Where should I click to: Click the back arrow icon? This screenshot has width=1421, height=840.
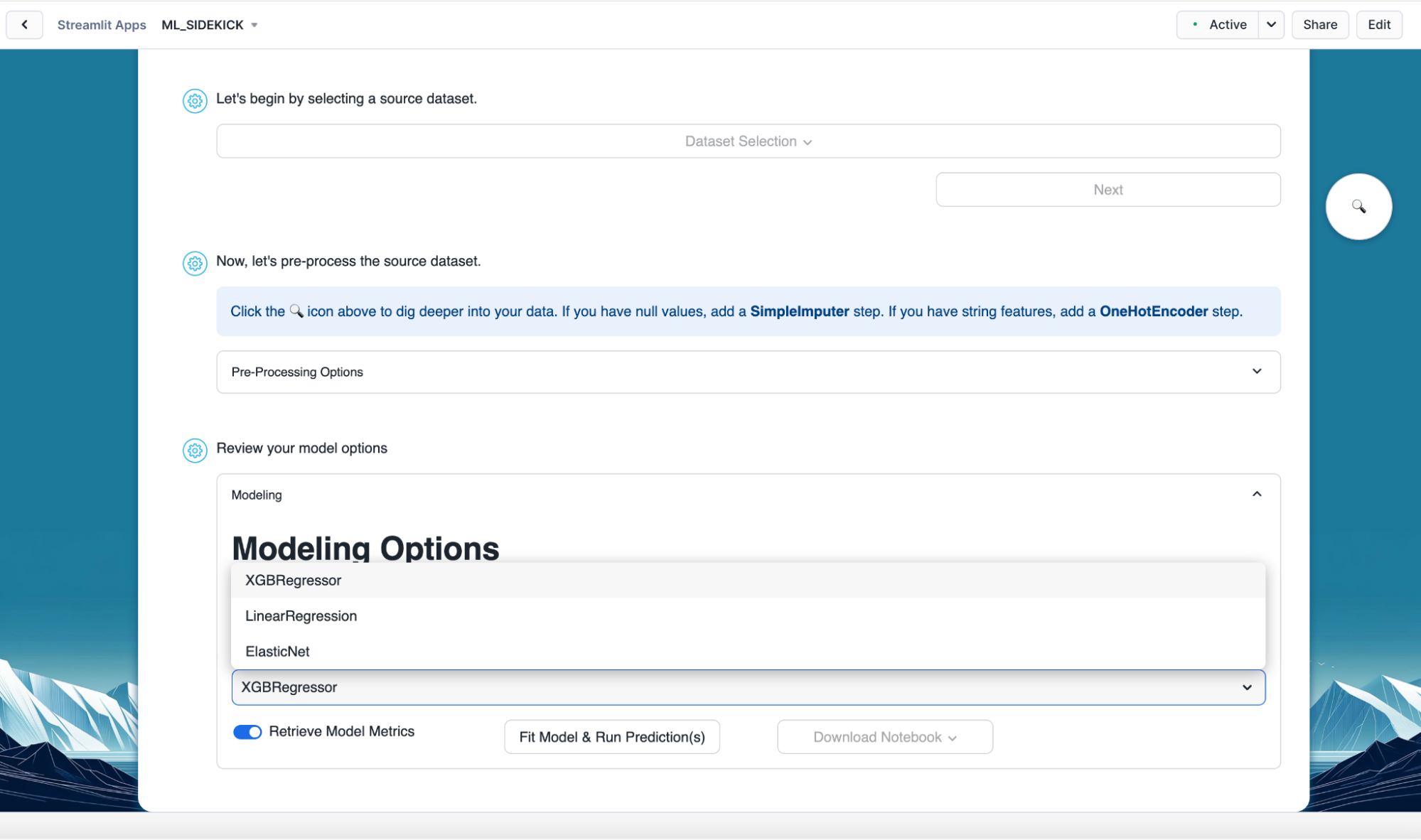(24, 25)
